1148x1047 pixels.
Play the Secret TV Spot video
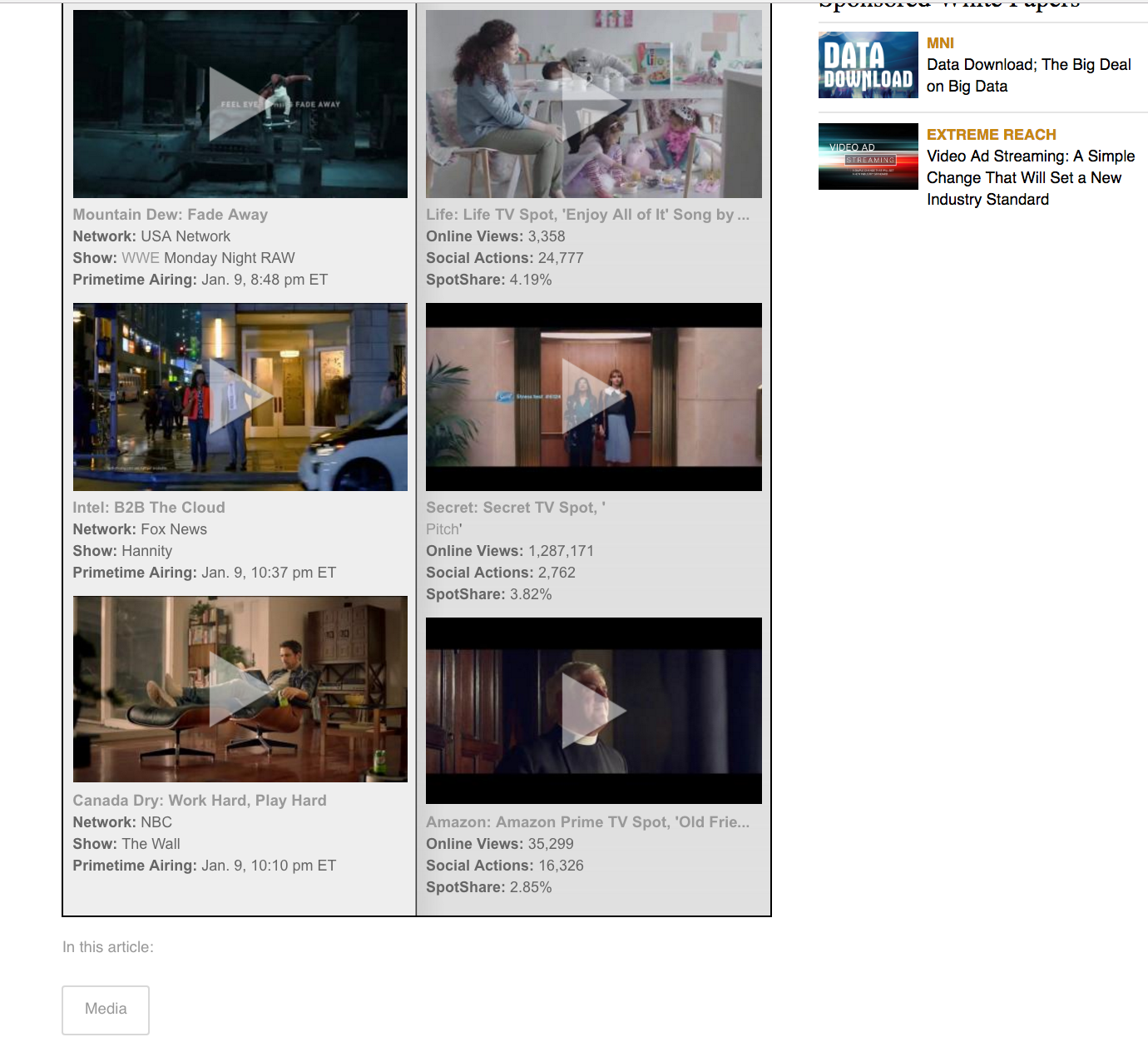point(594,397)
